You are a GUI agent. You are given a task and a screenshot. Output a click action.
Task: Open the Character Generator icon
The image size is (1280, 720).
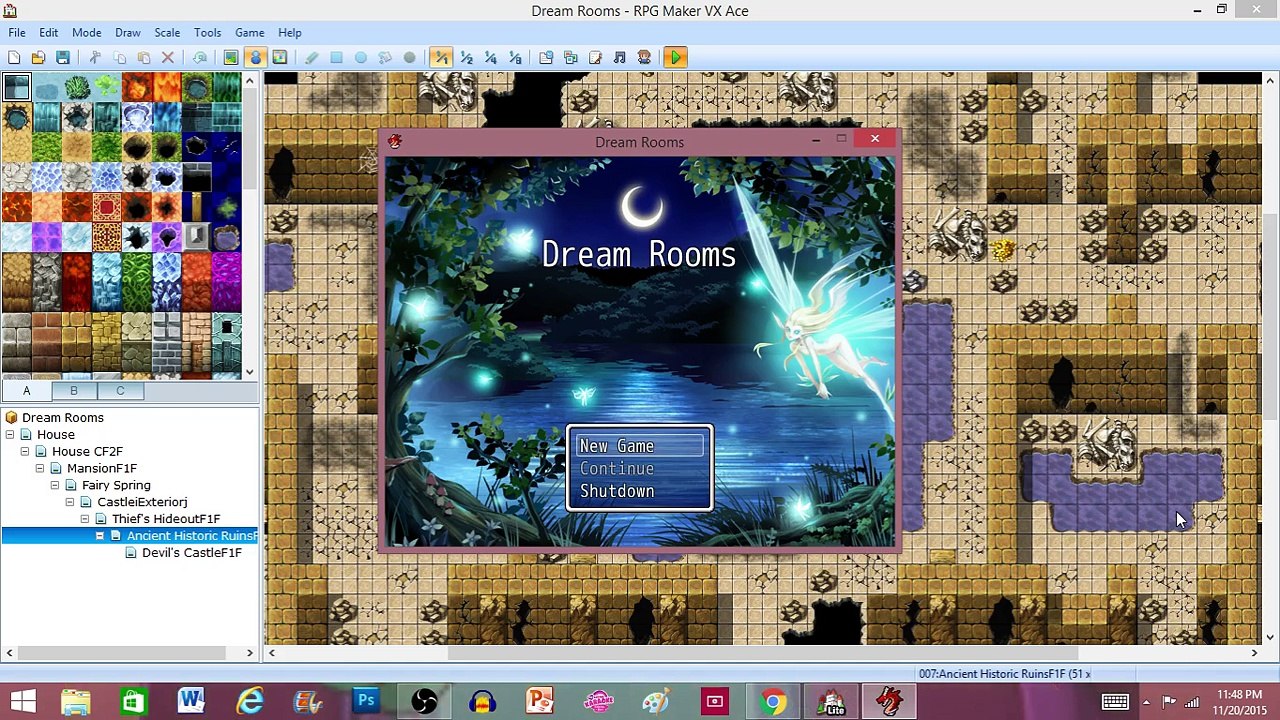(644, 58)
